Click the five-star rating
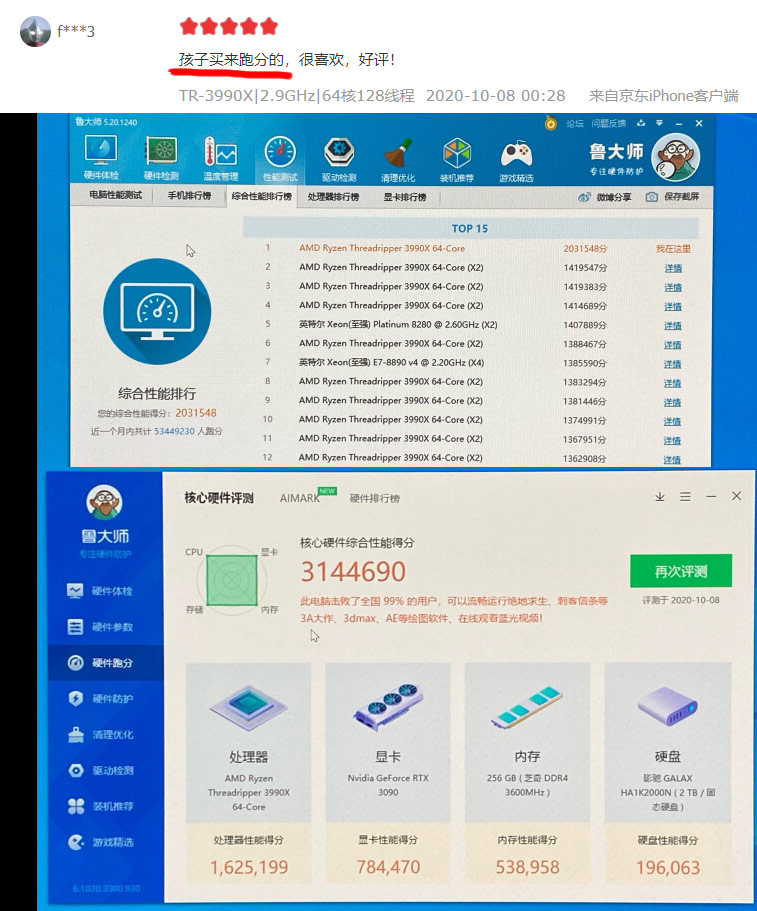The image size is (757, 911). (x=229, y=26)
